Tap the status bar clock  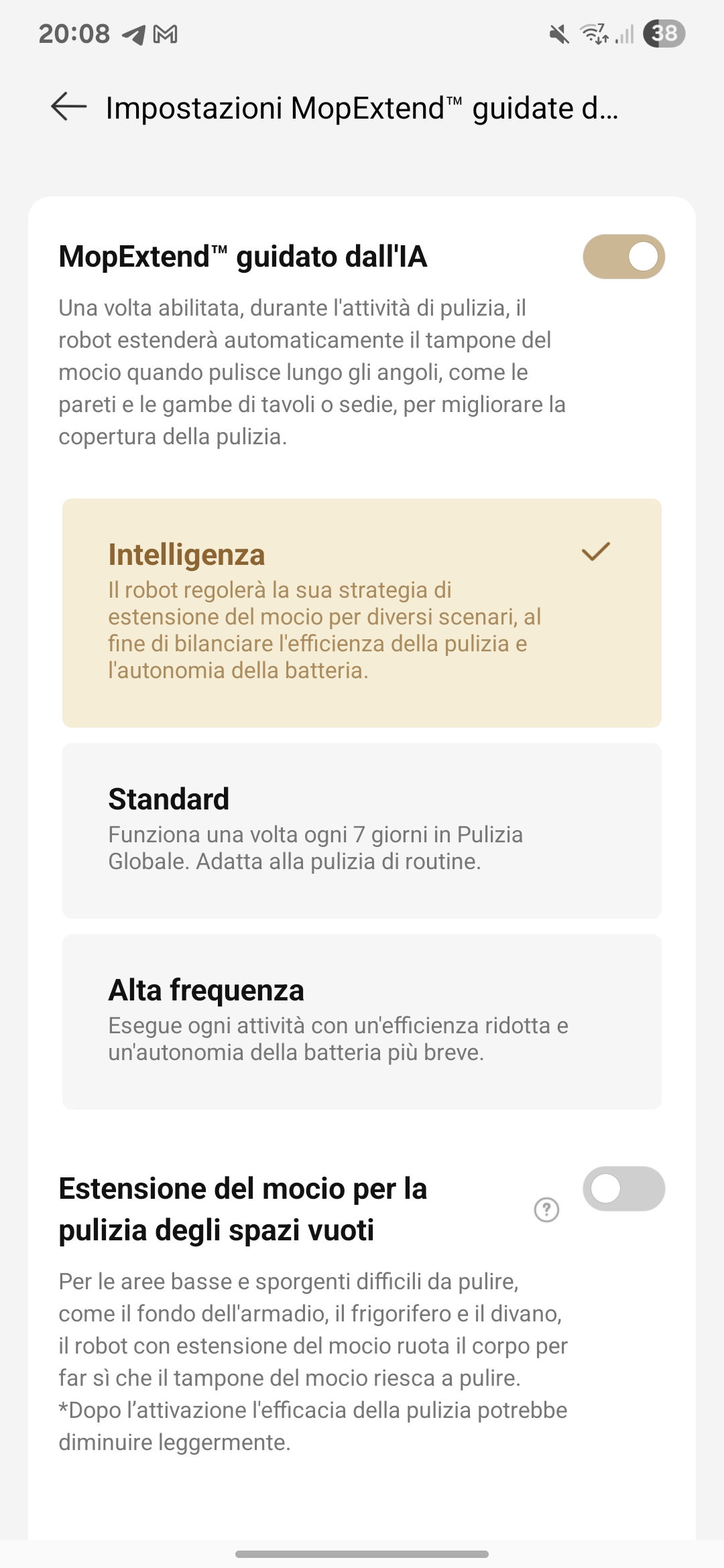point(74,34)
